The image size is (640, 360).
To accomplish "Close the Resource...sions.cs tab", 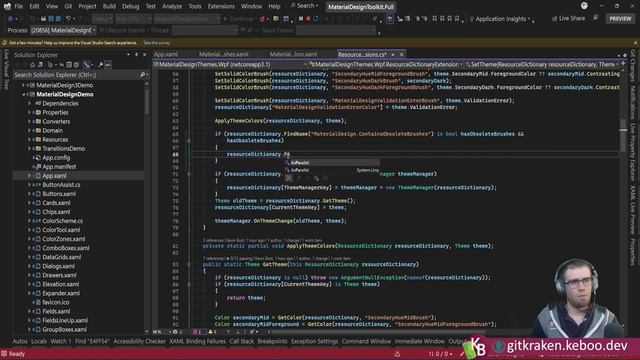I will click(x=402, y=54).
